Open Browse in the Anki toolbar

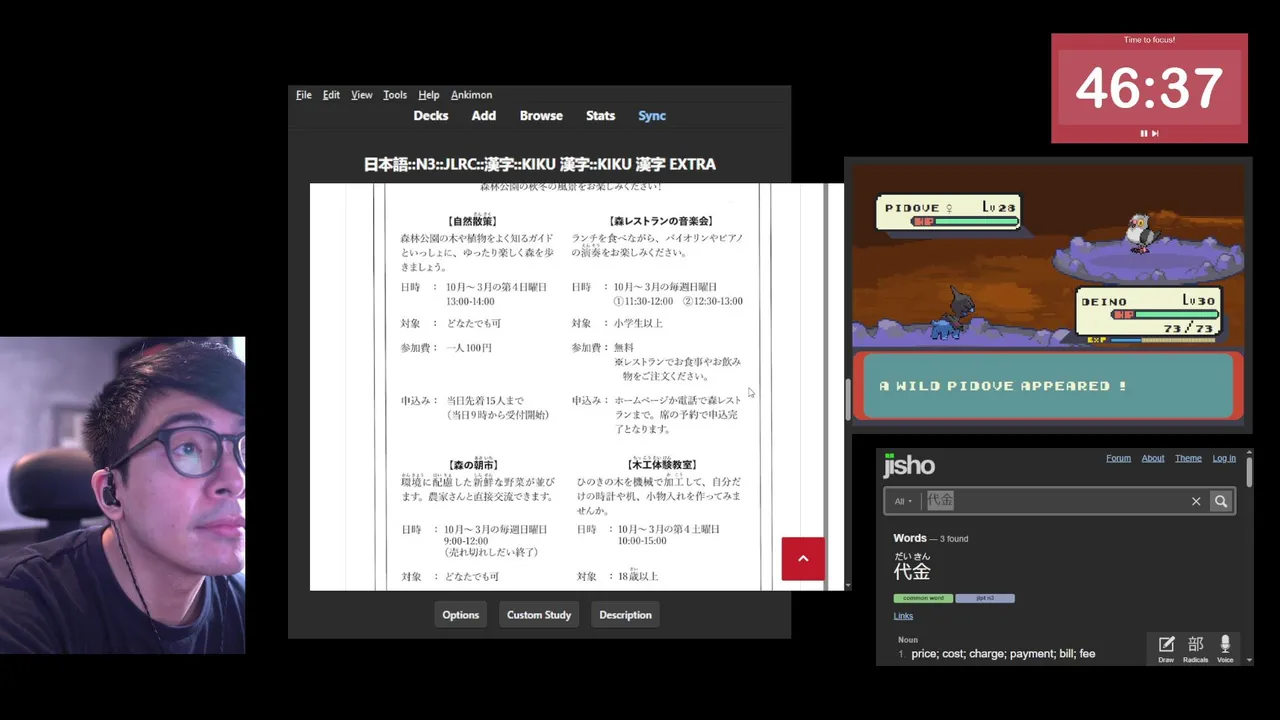click(541, 116)
